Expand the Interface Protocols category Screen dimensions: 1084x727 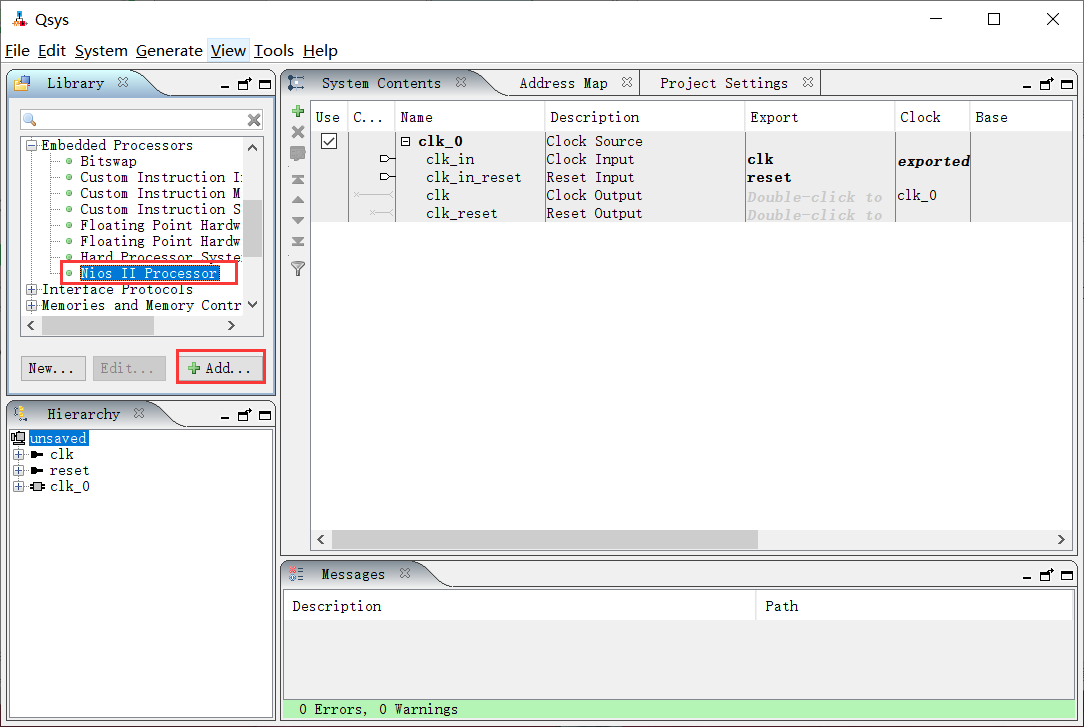coord(32,290)
